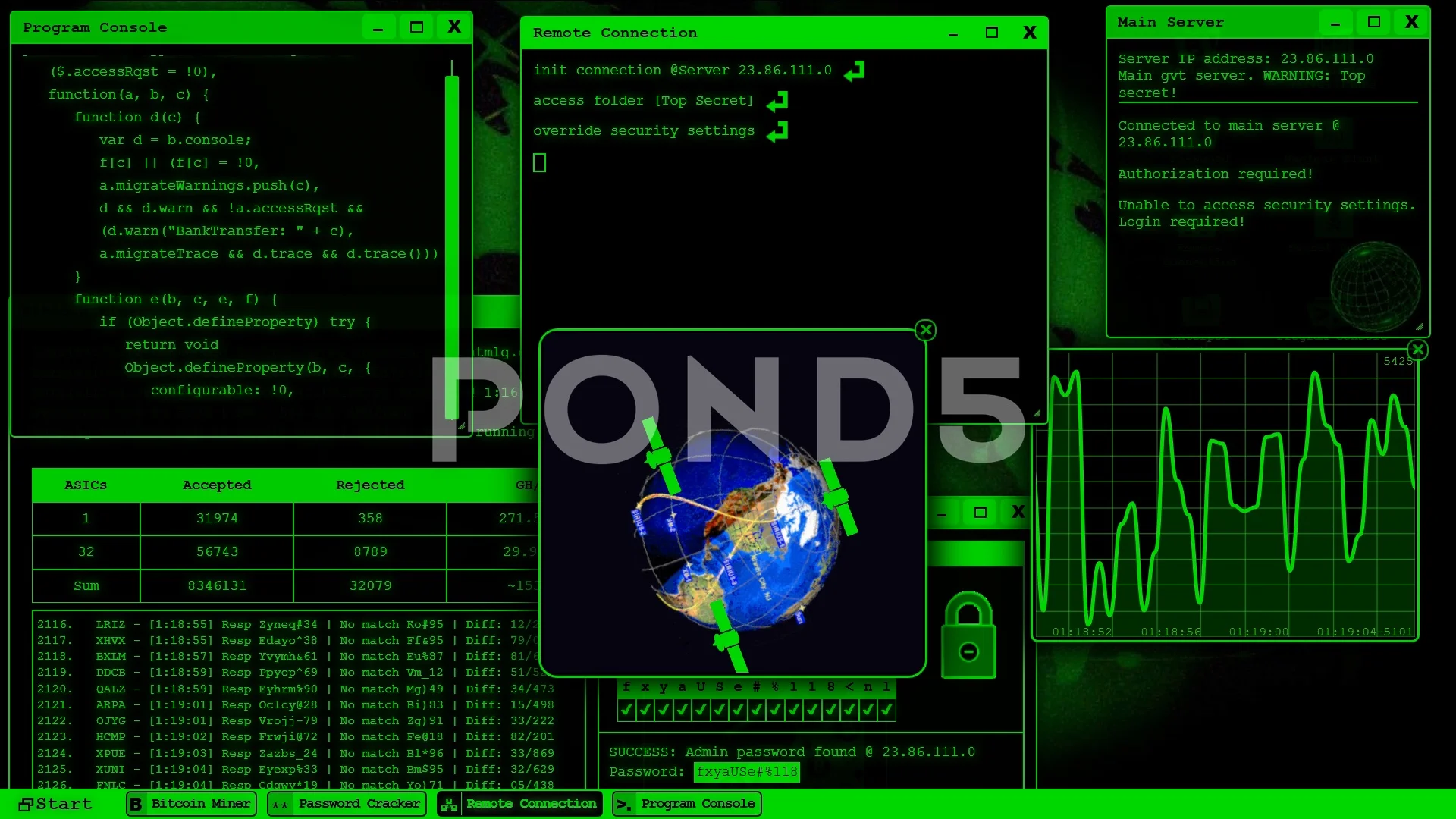Expand the Remote Connection log history
1456x819 pixels.
click(990, 32)
